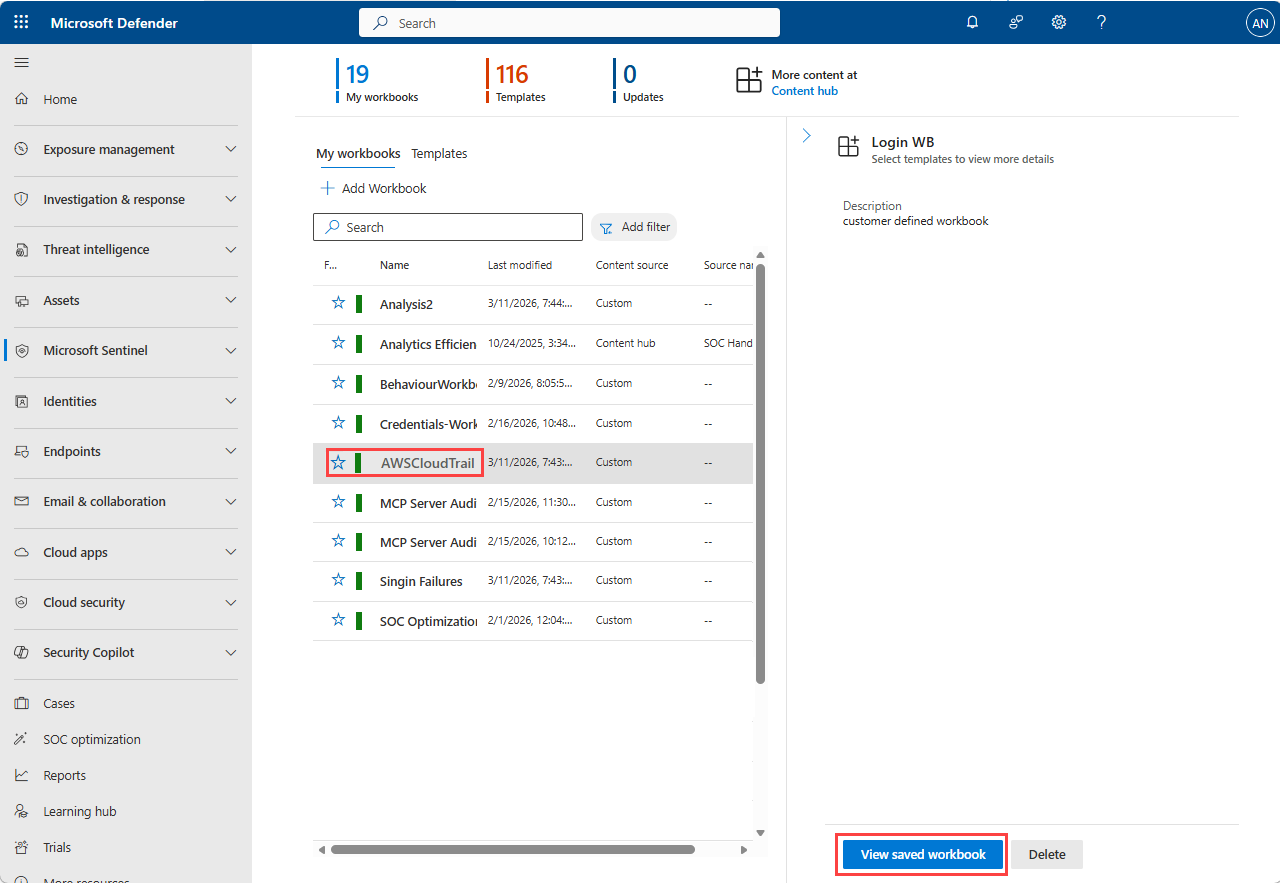Click the workbooks Search field
Screen dimensions: 1280x883
448,227
